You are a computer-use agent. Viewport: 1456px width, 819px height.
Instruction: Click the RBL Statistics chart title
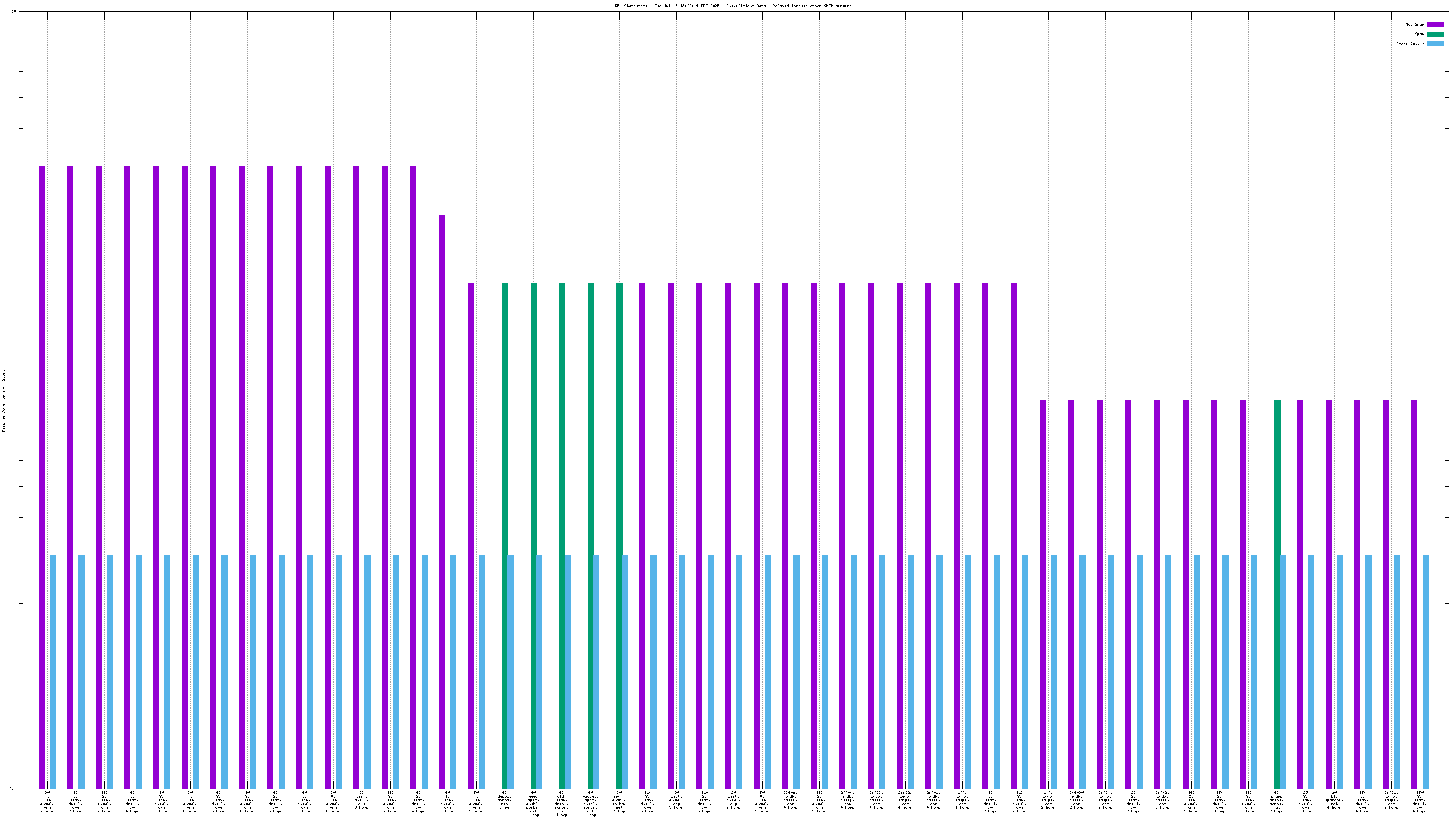[733, 6]
